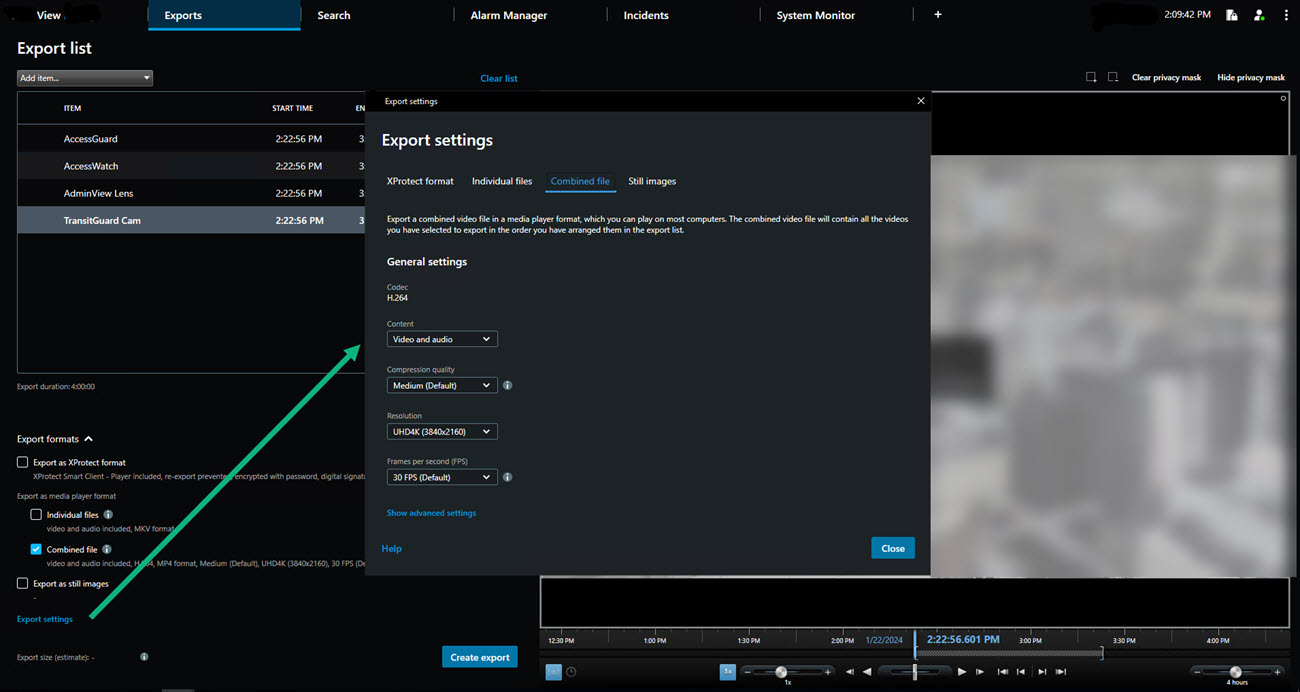Open the user account status icon
The image size is (1300, 692).
[x=1259, y=15]
